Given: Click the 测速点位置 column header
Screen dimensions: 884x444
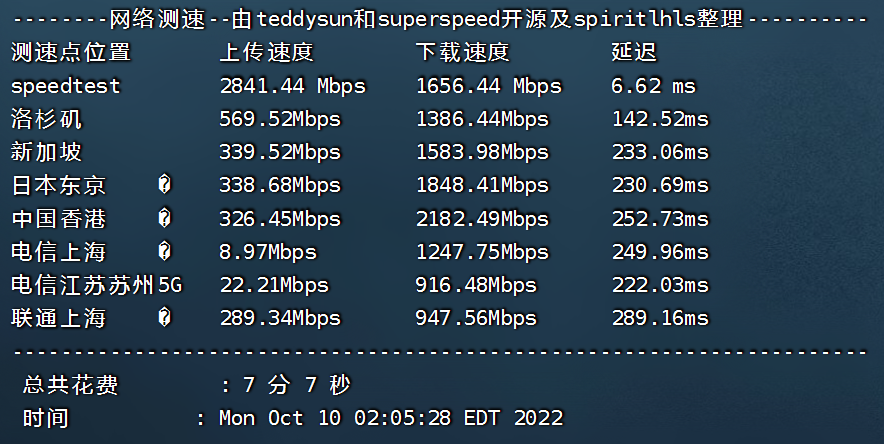Looking at the screenshot, I should 71,52.
